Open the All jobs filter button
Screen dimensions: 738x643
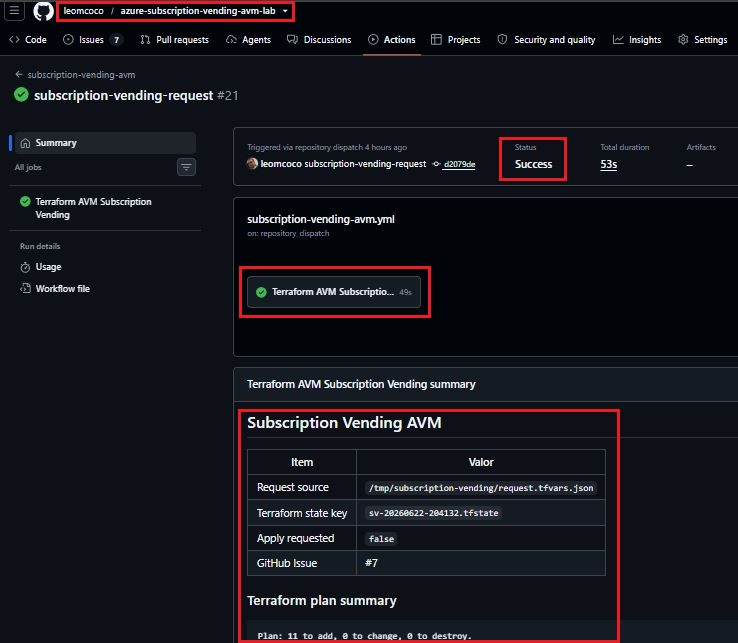[x=186, y=167]
